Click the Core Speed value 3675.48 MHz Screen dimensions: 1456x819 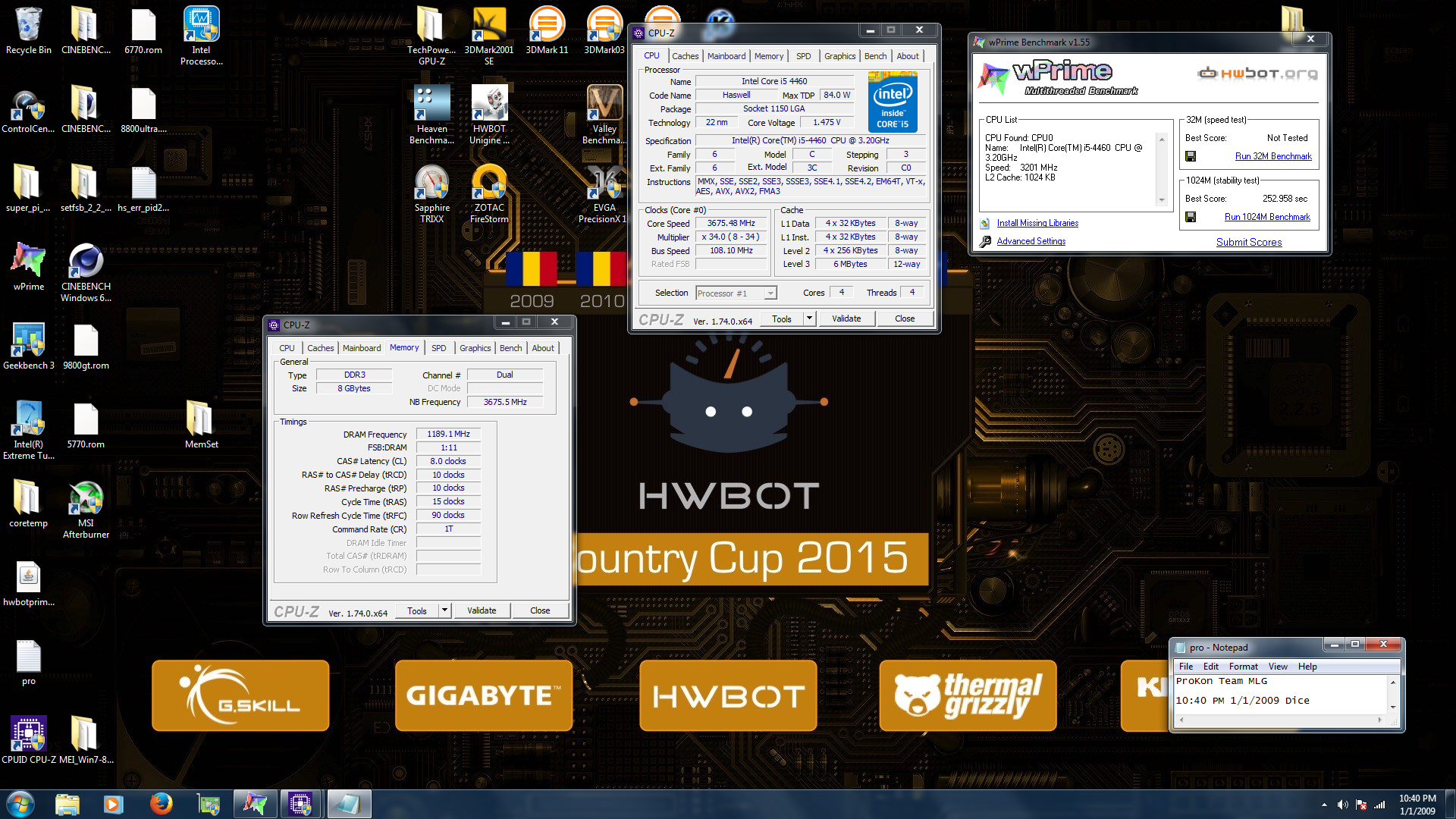[731, 223]
